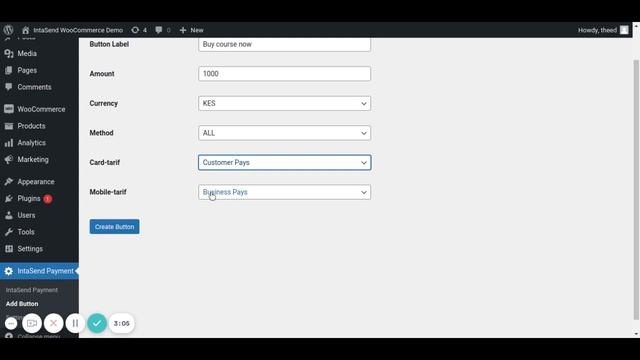Image resolution: width=640 pixels, height=360 pixels.
Task: Click the plus New content icon
Action: pos(183,30)
